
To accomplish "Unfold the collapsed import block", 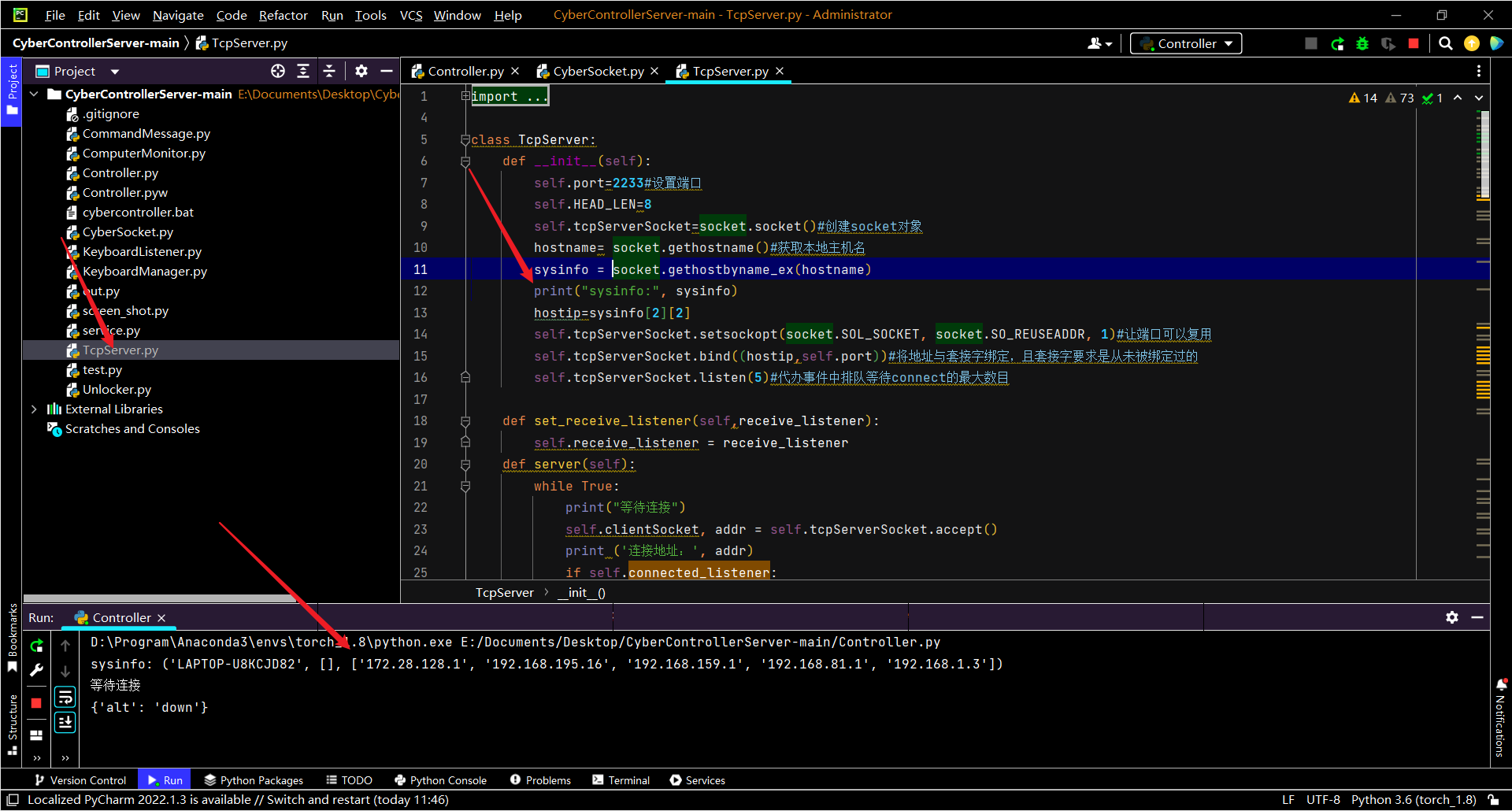I will click(x=465, y=96).
